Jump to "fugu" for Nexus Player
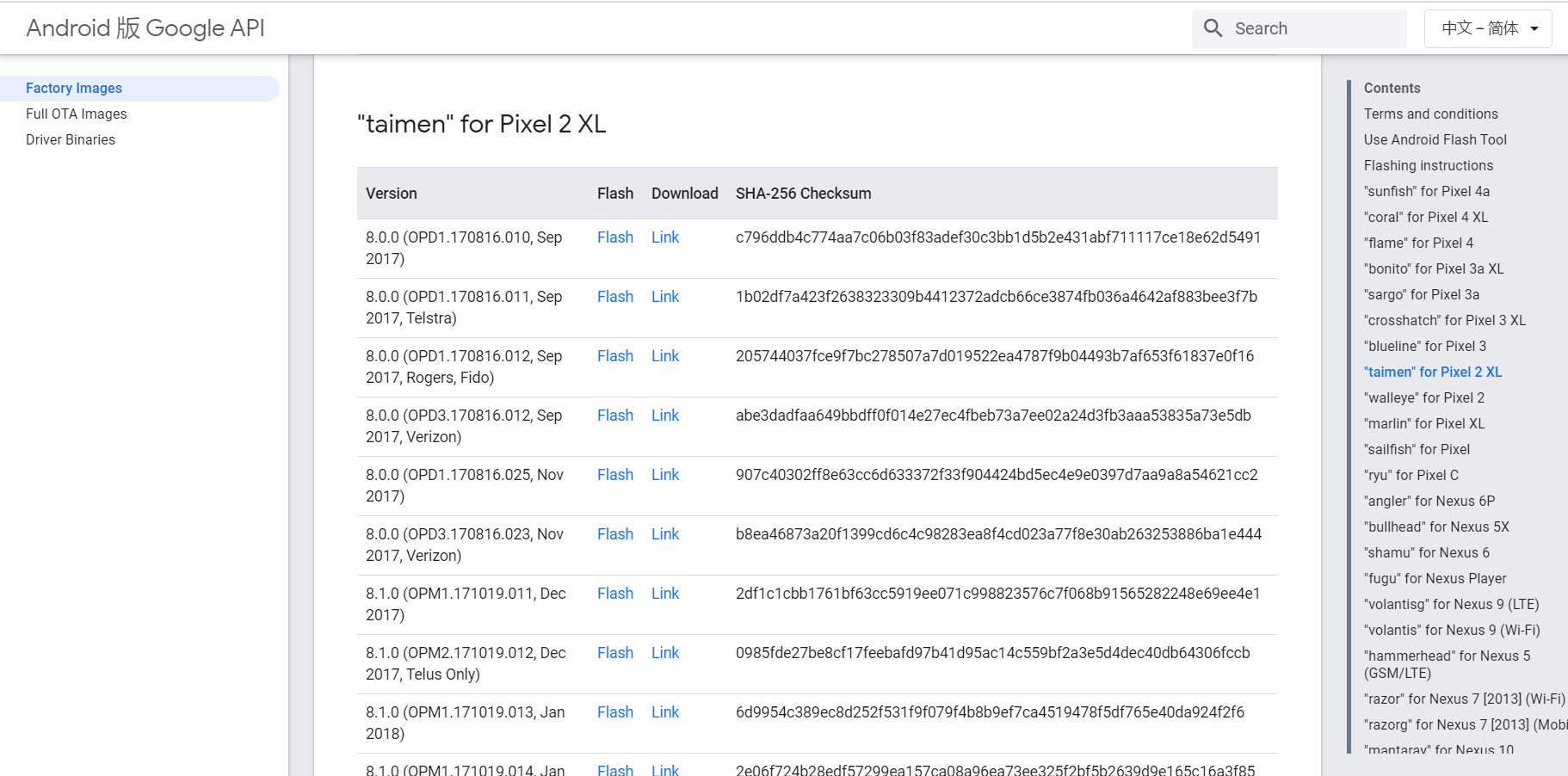Screen dimensions: 1568x776 (x=1435, y=579)
